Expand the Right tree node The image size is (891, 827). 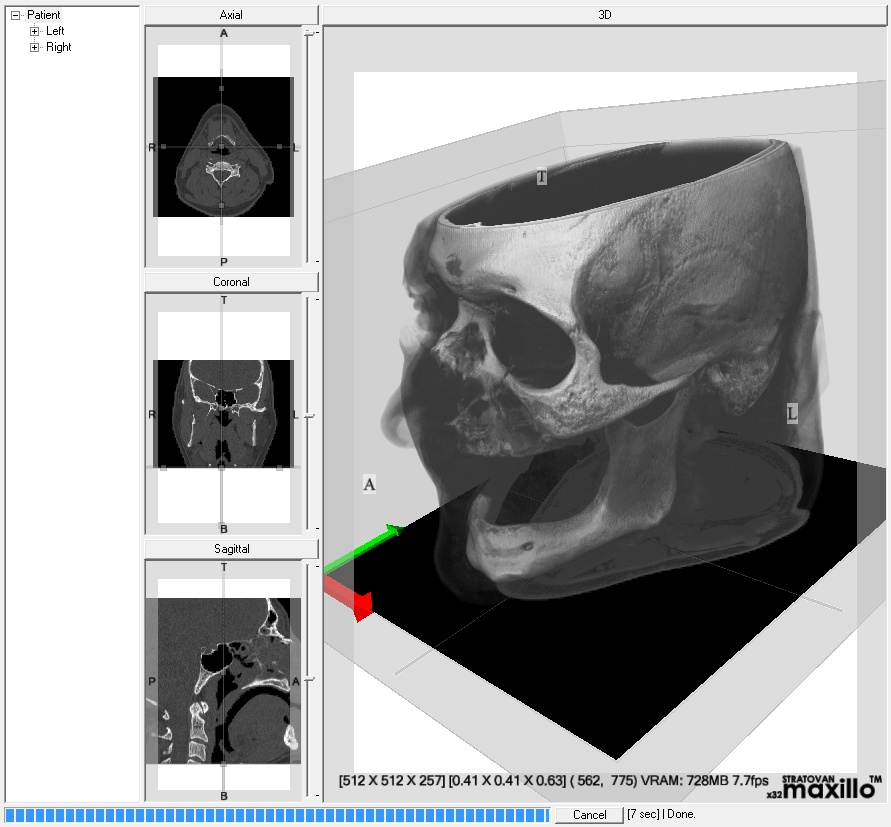tap(34, 47)
